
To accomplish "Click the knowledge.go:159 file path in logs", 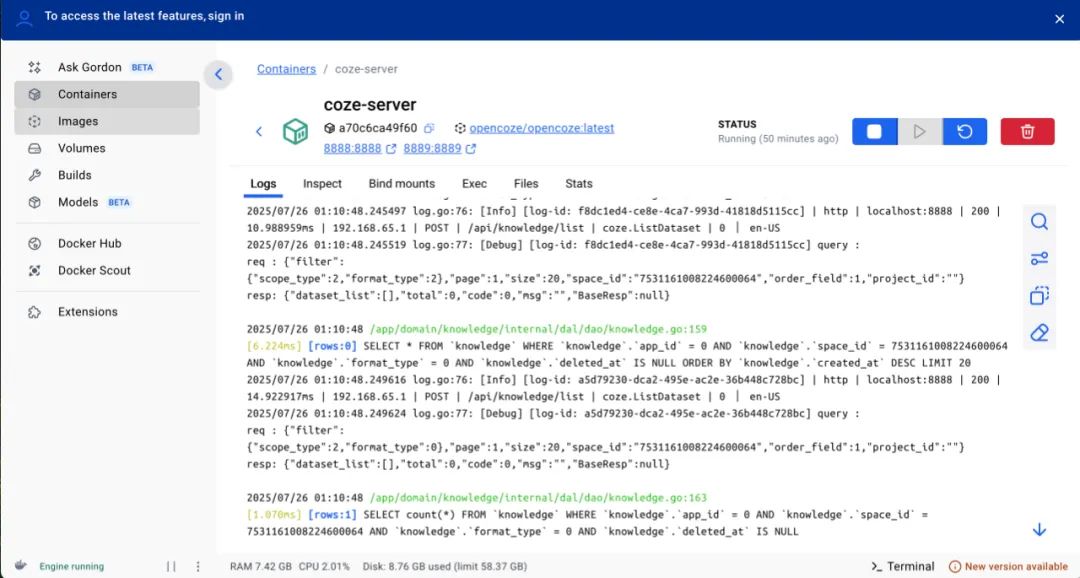I will [x=539, y=329].
